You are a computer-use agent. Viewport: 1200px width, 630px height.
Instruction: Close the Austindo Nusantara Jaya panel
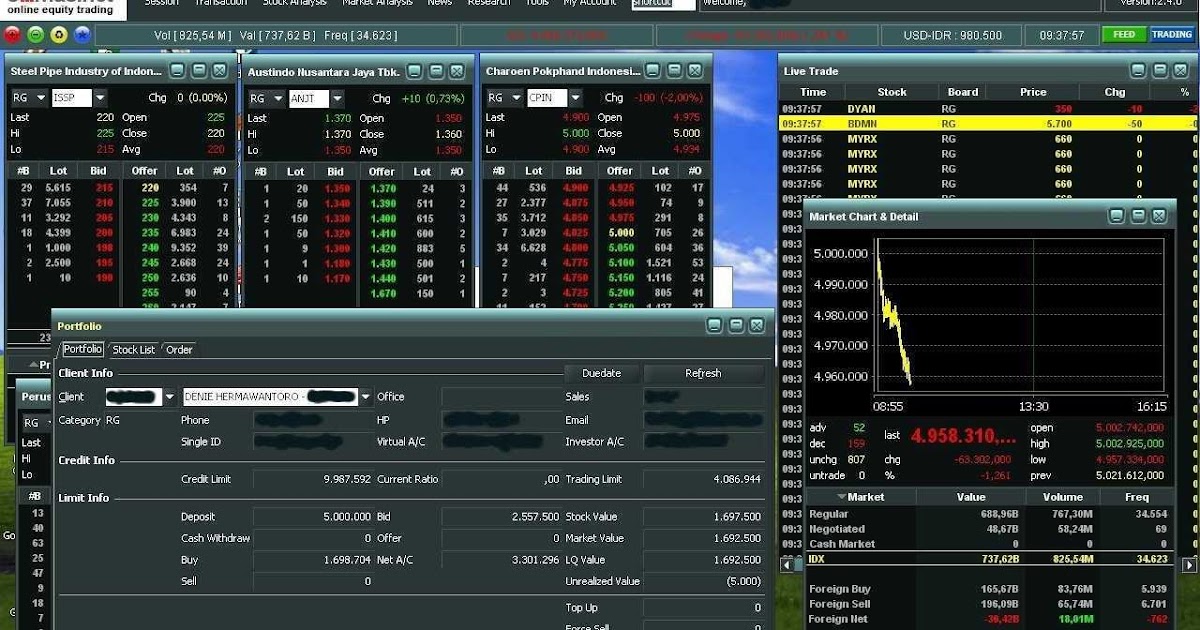click(456, 71)
